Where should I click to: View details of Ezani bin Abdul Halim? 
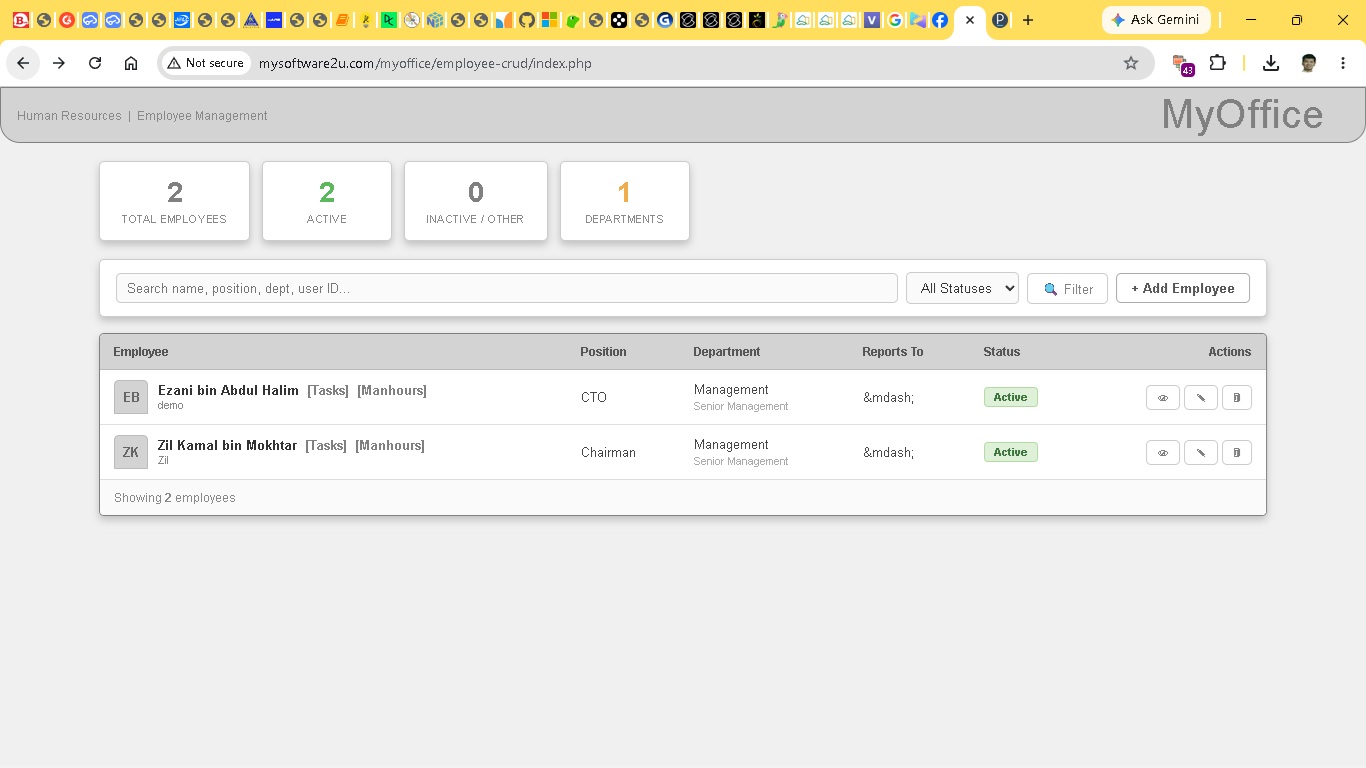1163,397
